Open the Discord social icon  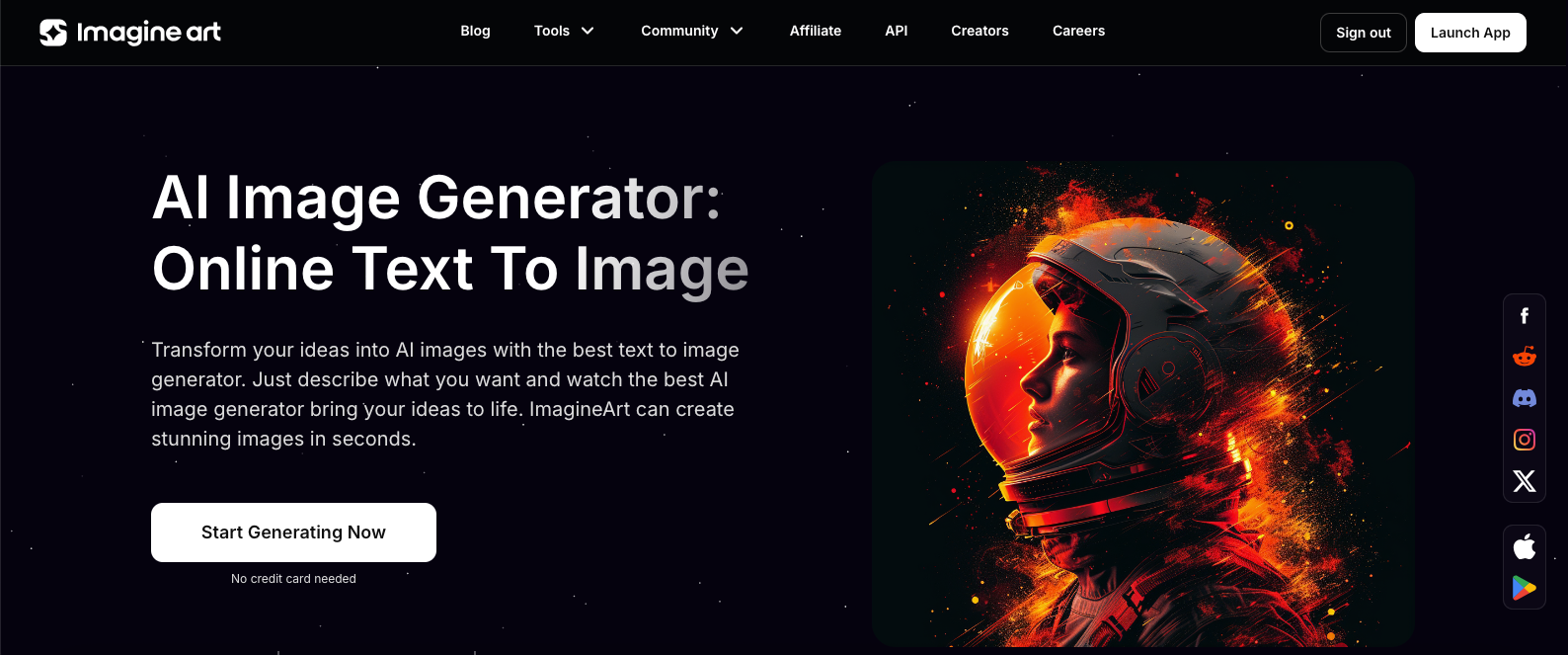click(x=1525, y=398)
